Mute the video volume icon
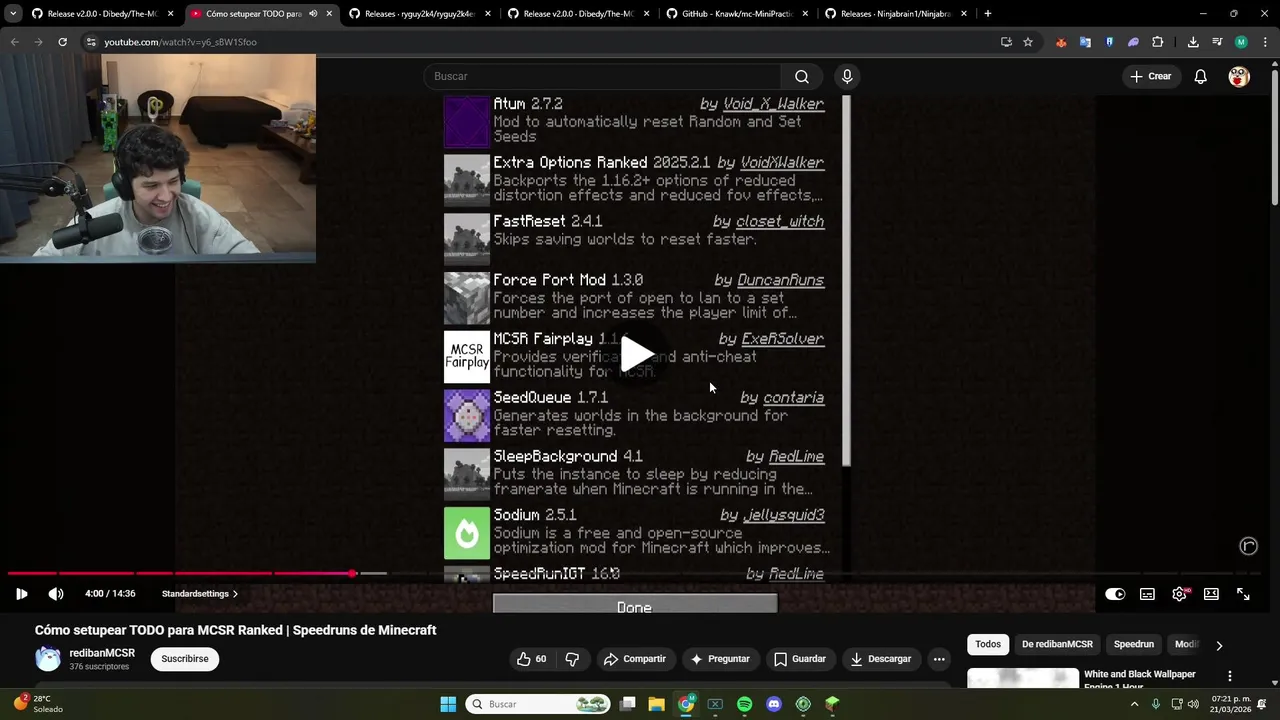The height and width of the screenshot is (720, 1280). [x=56, y=594]
